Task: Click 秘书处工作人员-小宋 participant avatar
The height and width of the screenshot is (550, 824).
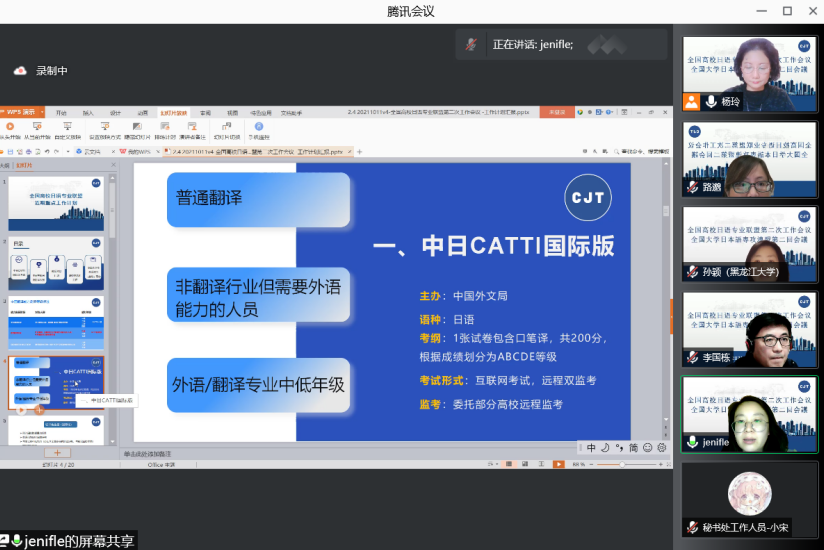Action: point(749,494)
